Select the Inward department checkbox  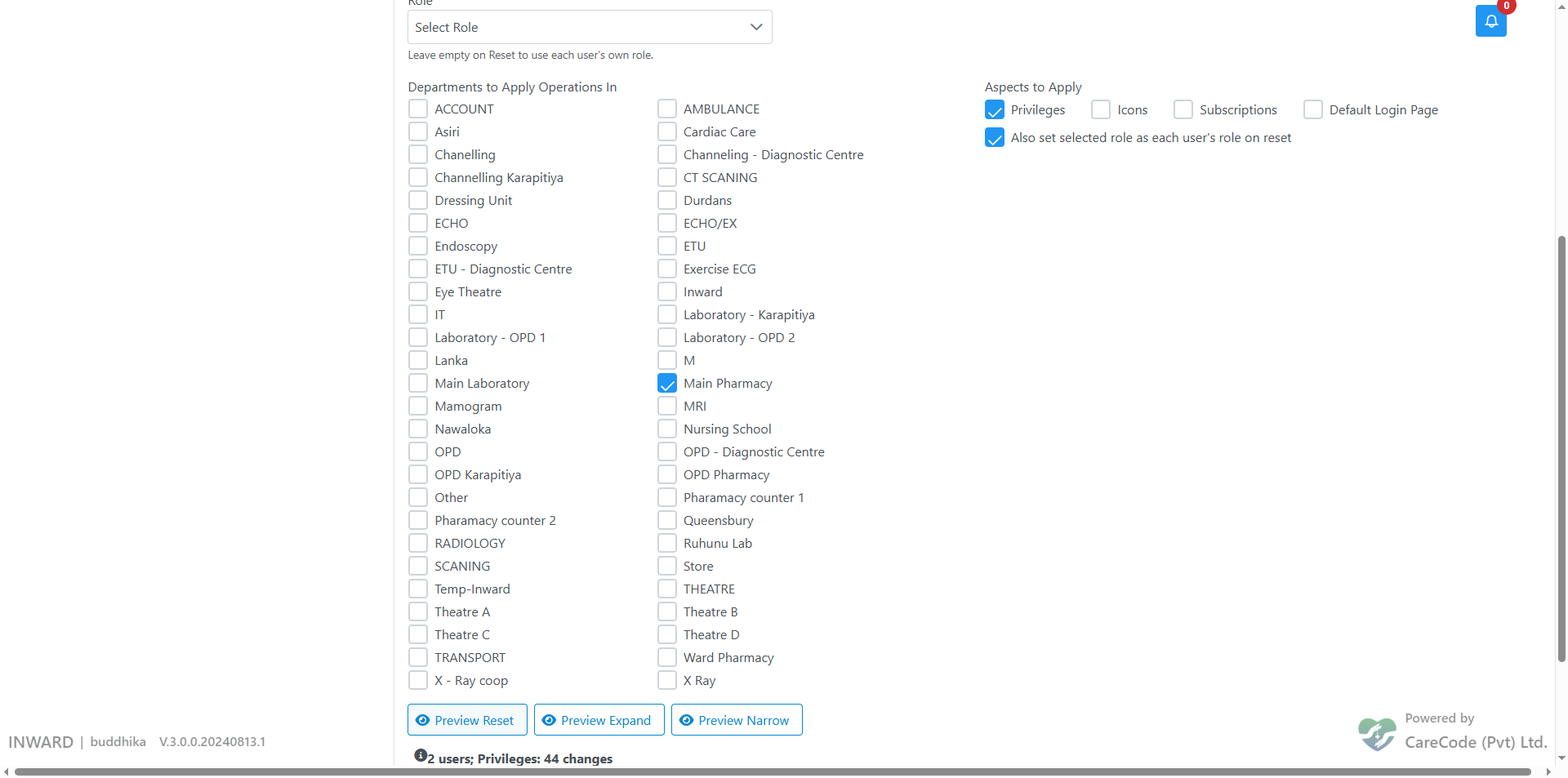coord(666,291)
